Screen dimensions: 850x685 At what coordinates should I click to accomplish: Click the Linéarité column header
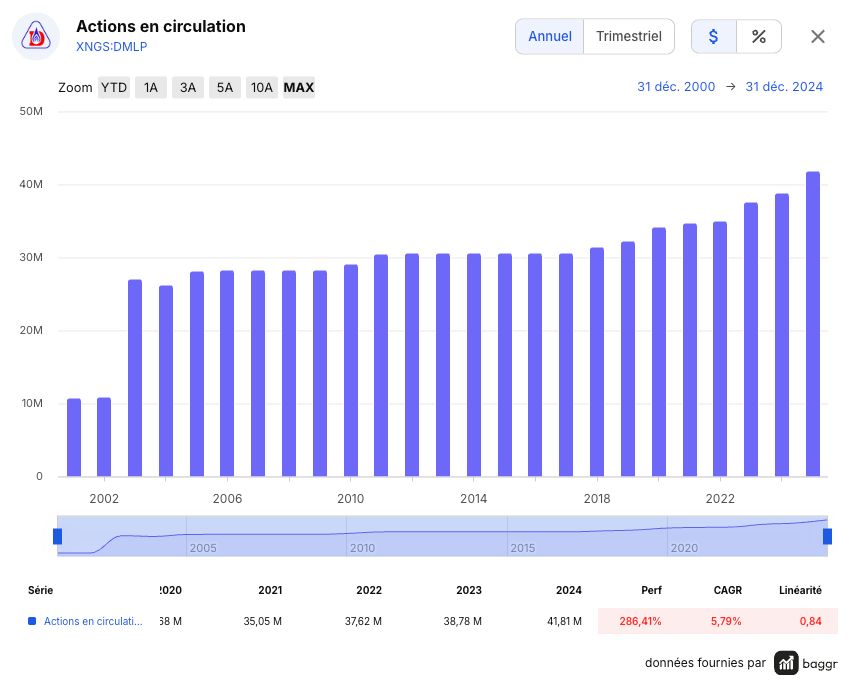coord(800,590)
